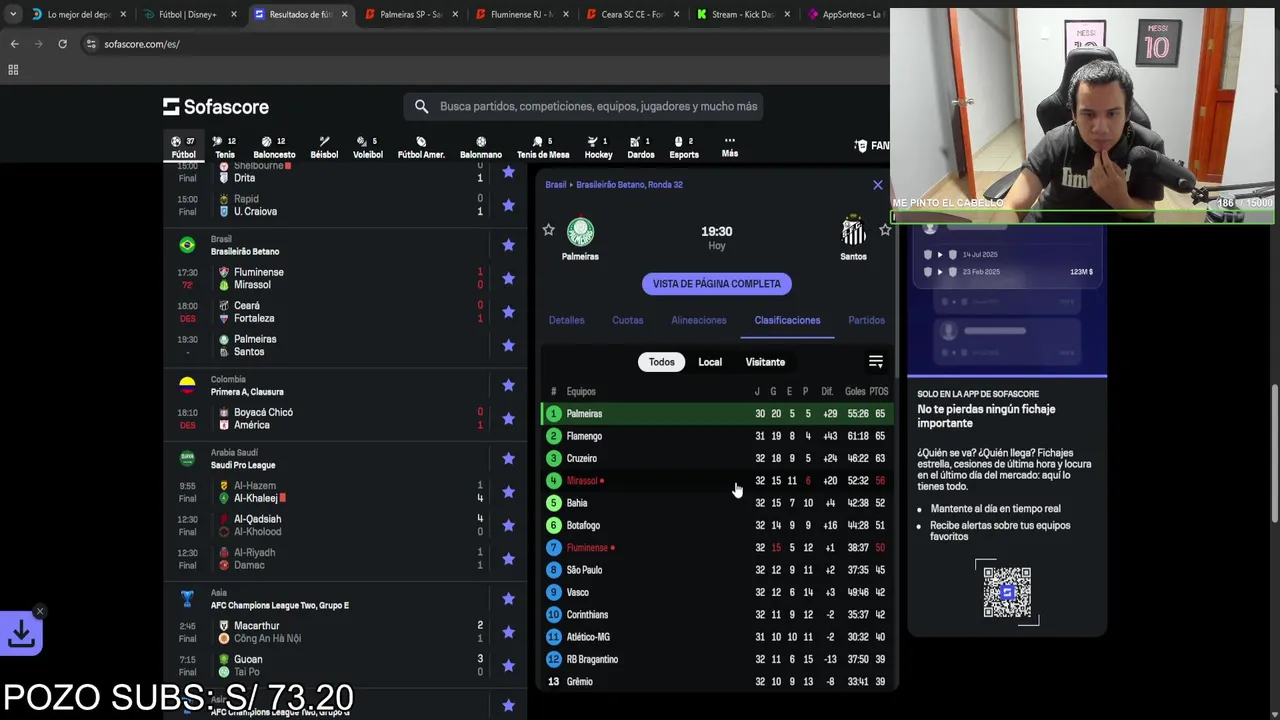
Task: Open the standings view options icon
Action: tap(876, 362)
